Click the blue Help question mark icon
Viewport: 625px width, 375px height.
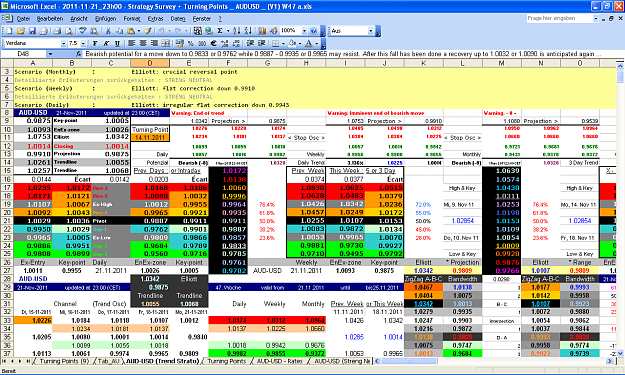pyautogui.click(x=313, y=31)
